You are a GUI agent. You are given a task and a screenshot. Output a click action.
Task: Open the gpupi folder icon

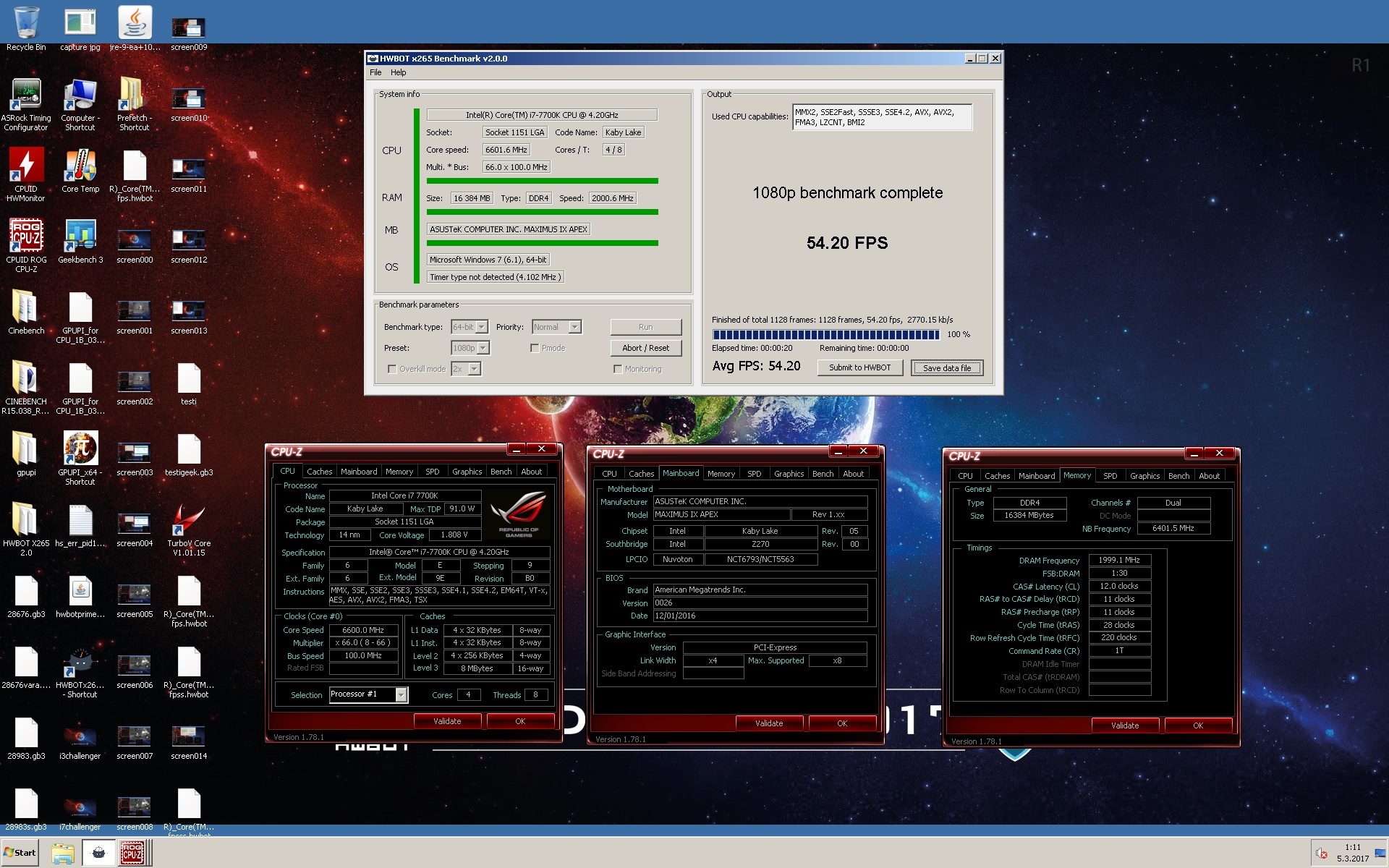[26, 454]
